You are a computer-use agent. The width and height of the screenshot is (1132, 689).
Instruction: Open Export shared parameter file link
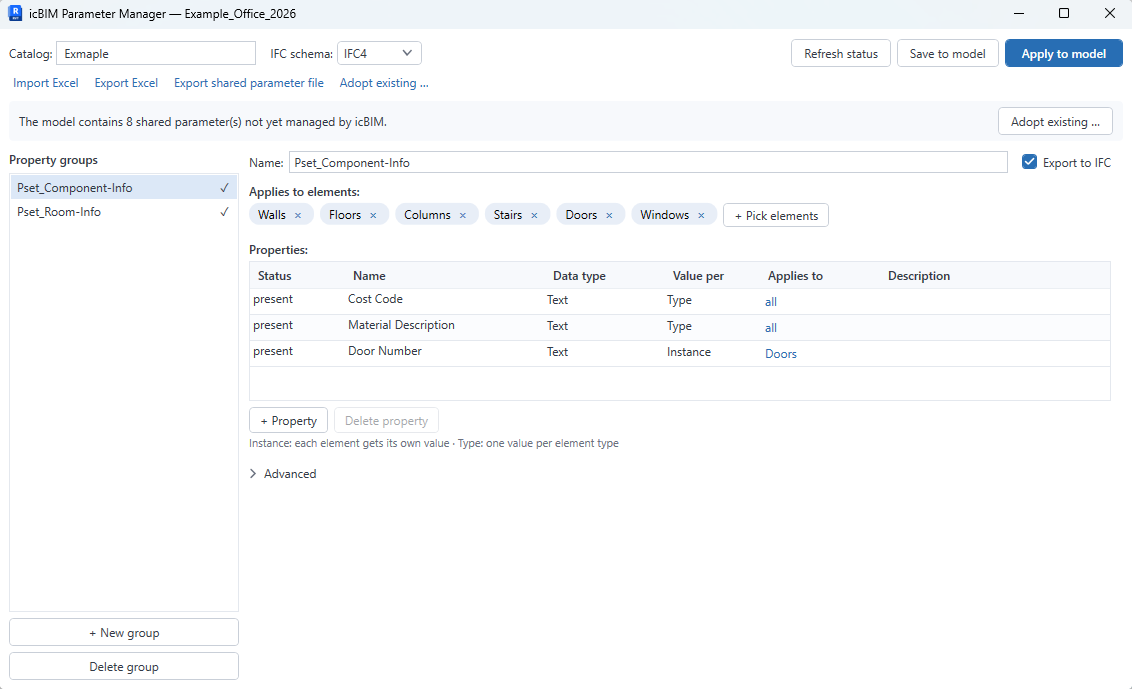249,83
